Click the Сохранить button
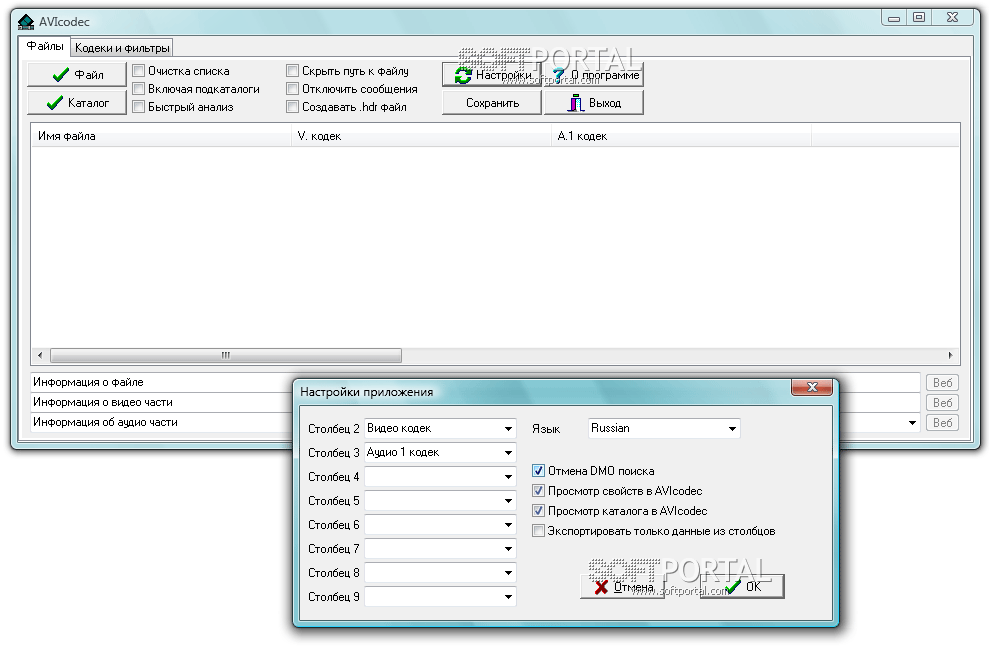Viewport: 989px width, 646px height. pyautogui.click(x=492, y=103)
